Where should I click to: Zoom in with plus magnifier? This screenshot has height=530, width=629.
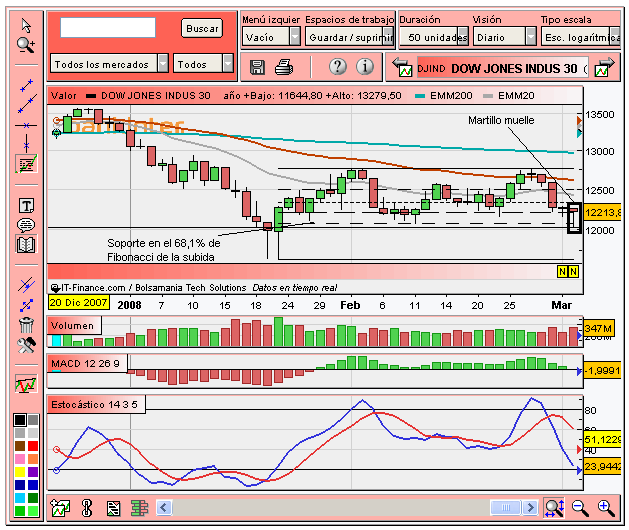(x=606, y=508)
